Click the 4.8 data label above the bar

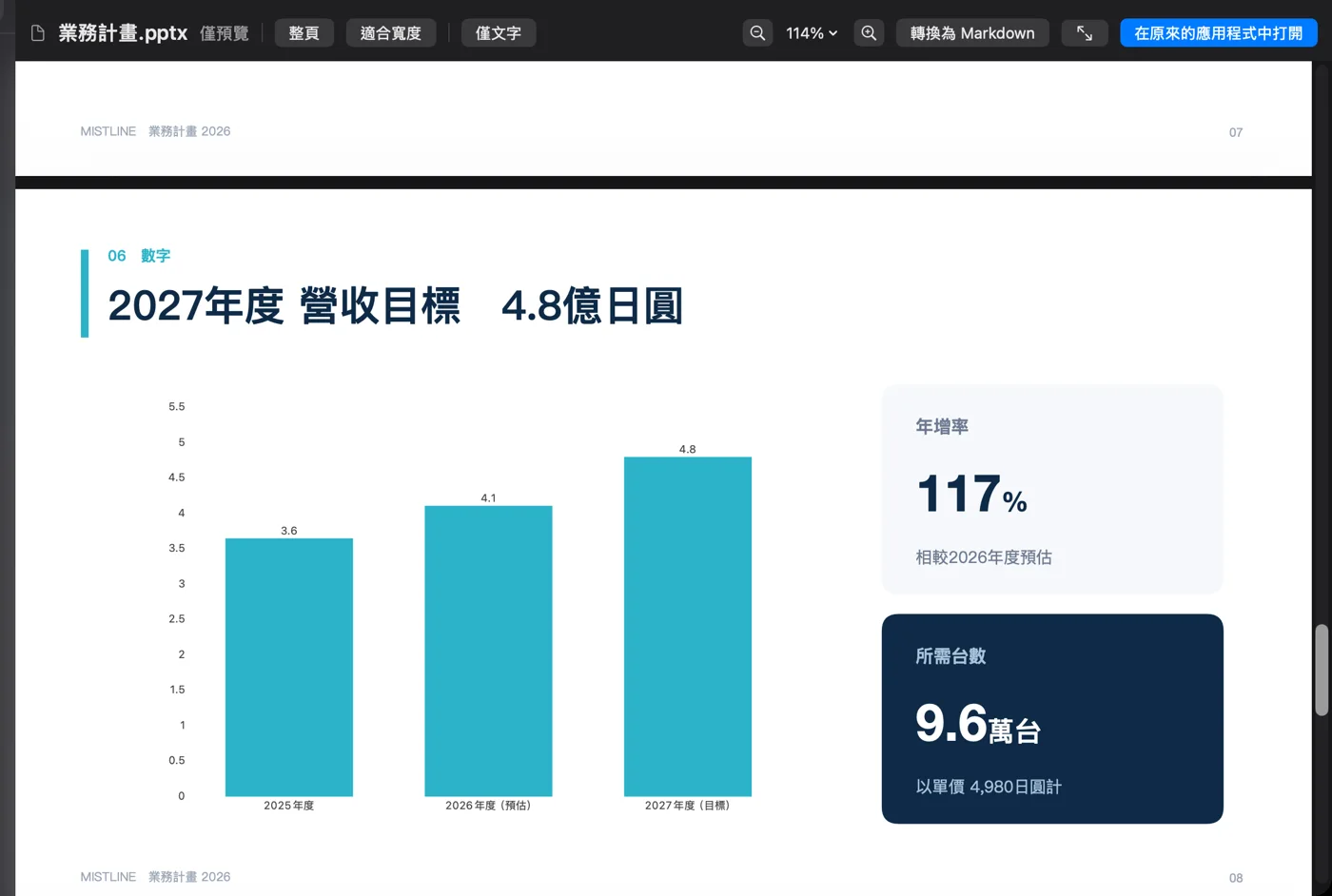[688, 449]
